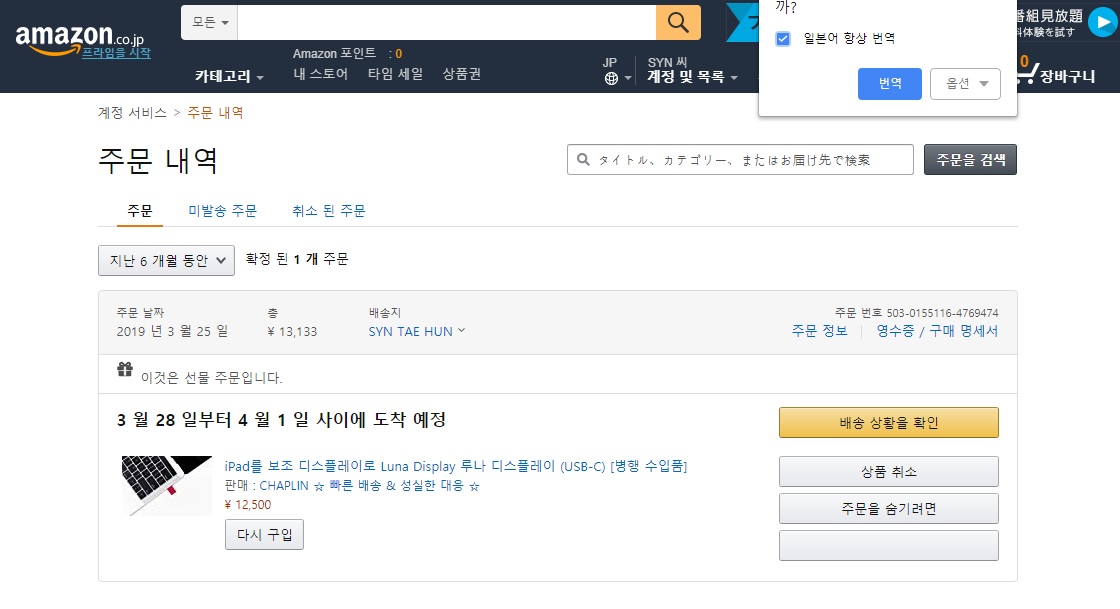1120x609 pixels.
Task: Open the Luna Display product title link
Action: pyautogui.click(x=456, y=466)
